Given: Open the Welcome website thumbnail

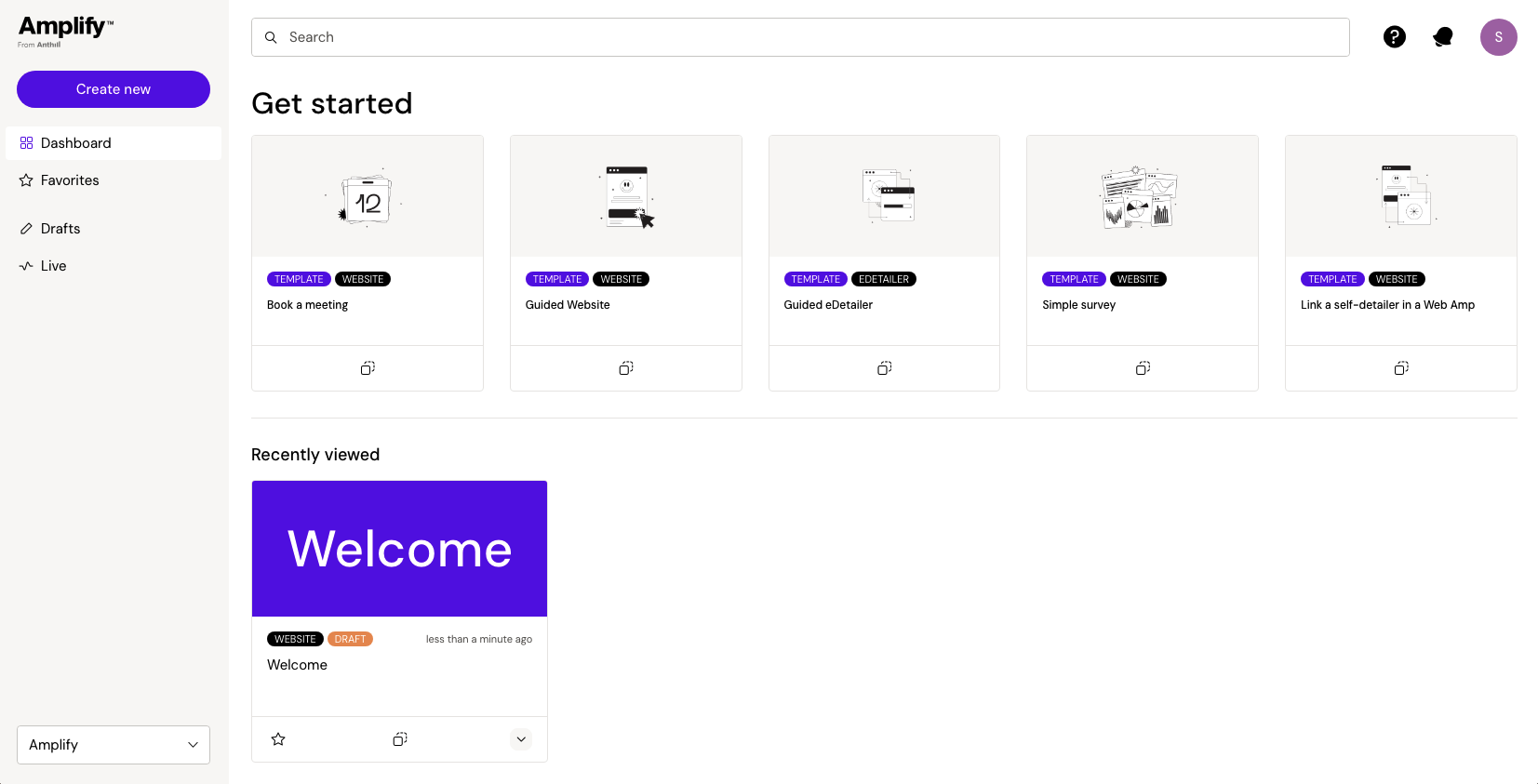Looking at the screenshot, I should coord(399,549).
